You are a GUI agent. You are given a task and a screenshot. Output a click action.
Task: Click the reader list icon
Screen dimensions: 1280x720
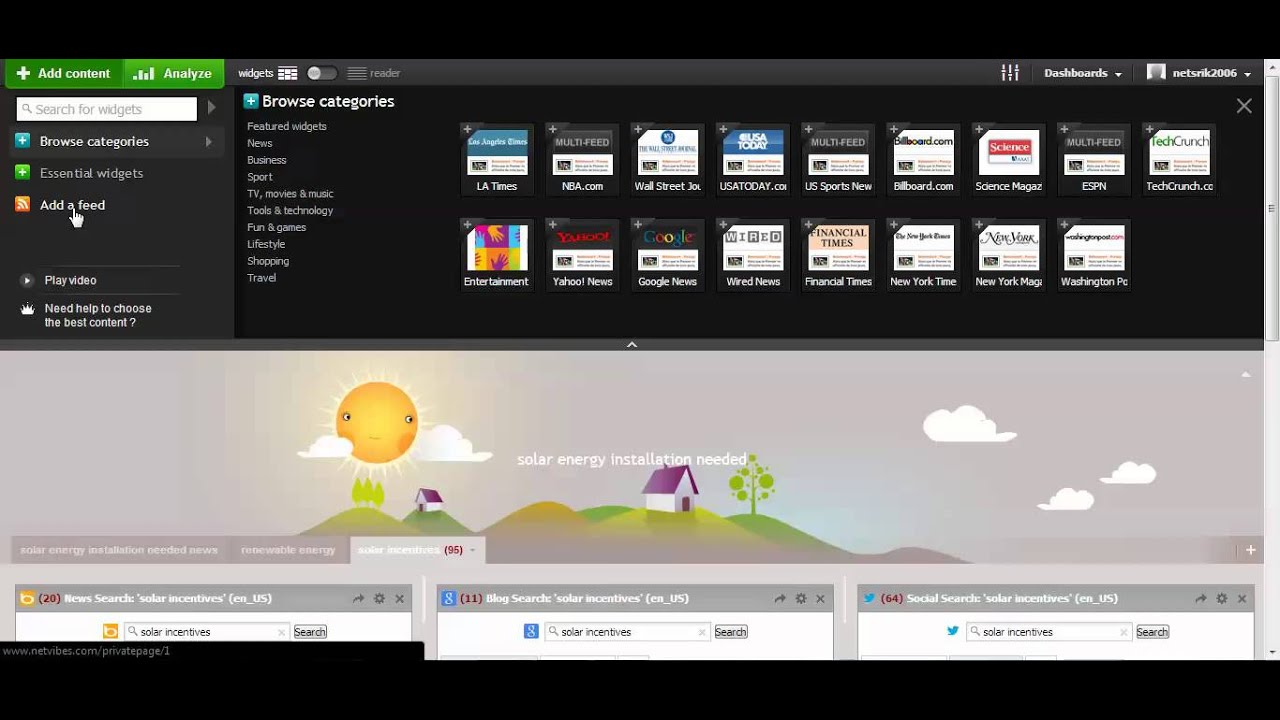coord(356,73)
